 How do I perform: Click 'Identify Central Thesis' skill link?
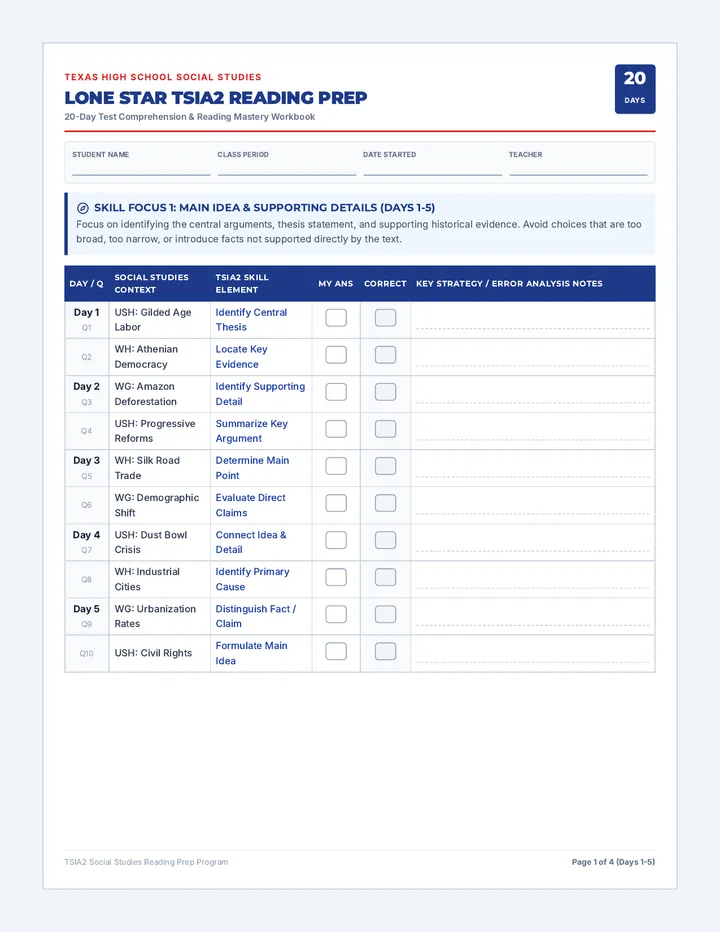pyautogui.click(x=251, y=320)
